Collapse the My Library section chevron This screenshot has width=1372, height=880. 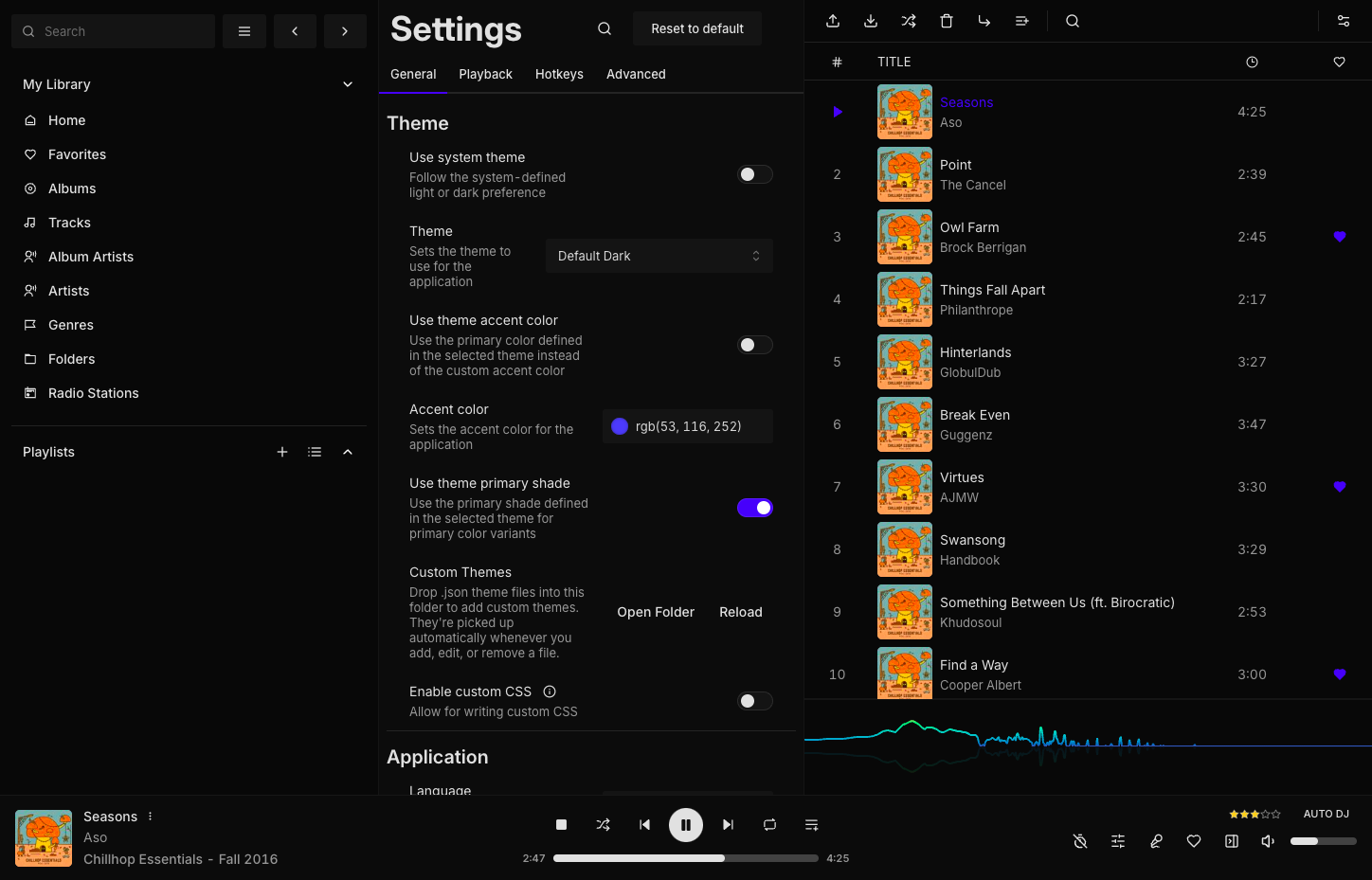pyautogui.click(x=348, y=84)
